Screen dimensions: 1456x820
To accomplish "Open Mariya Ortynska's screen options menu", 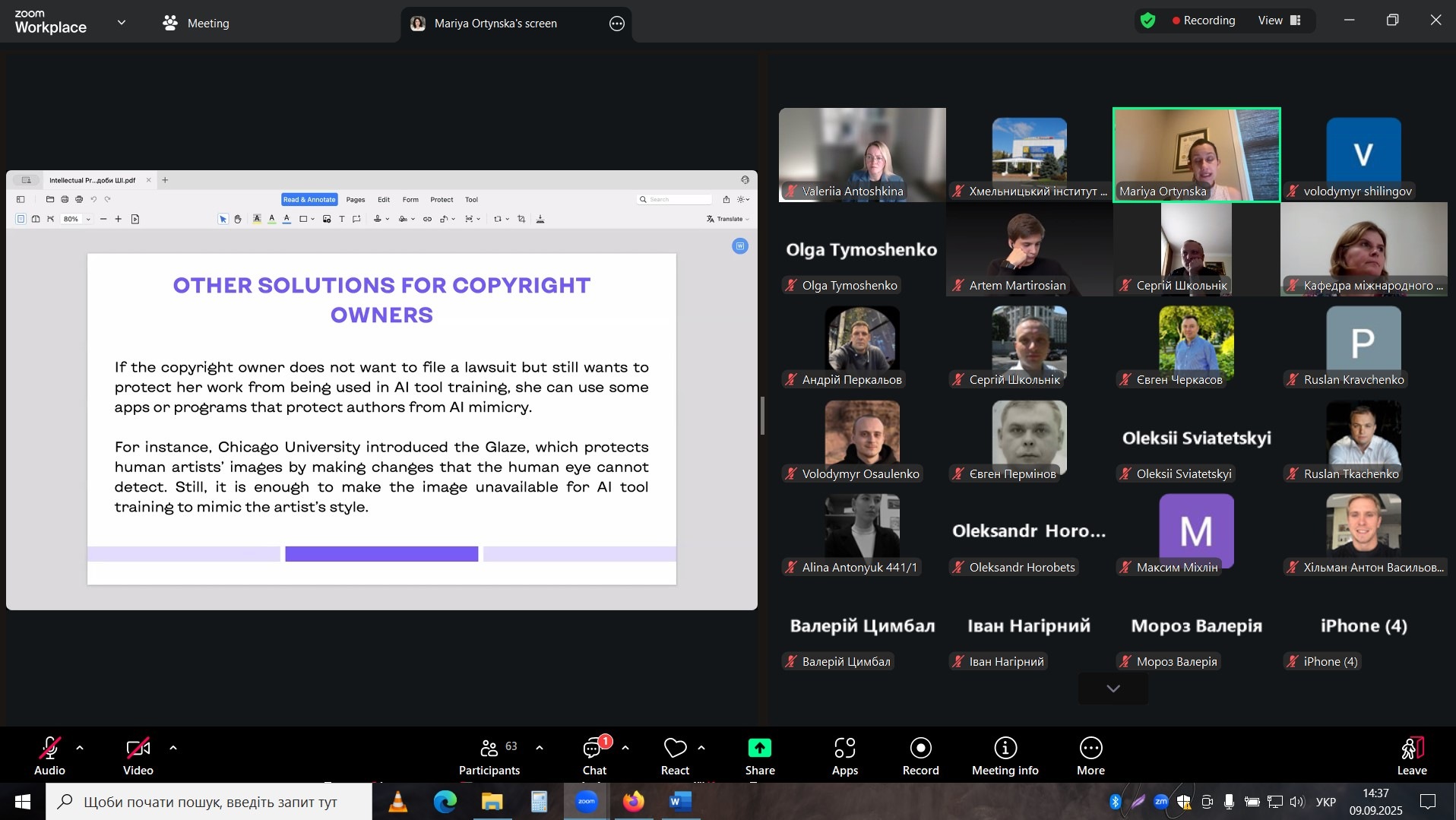I will coord(617,24).
